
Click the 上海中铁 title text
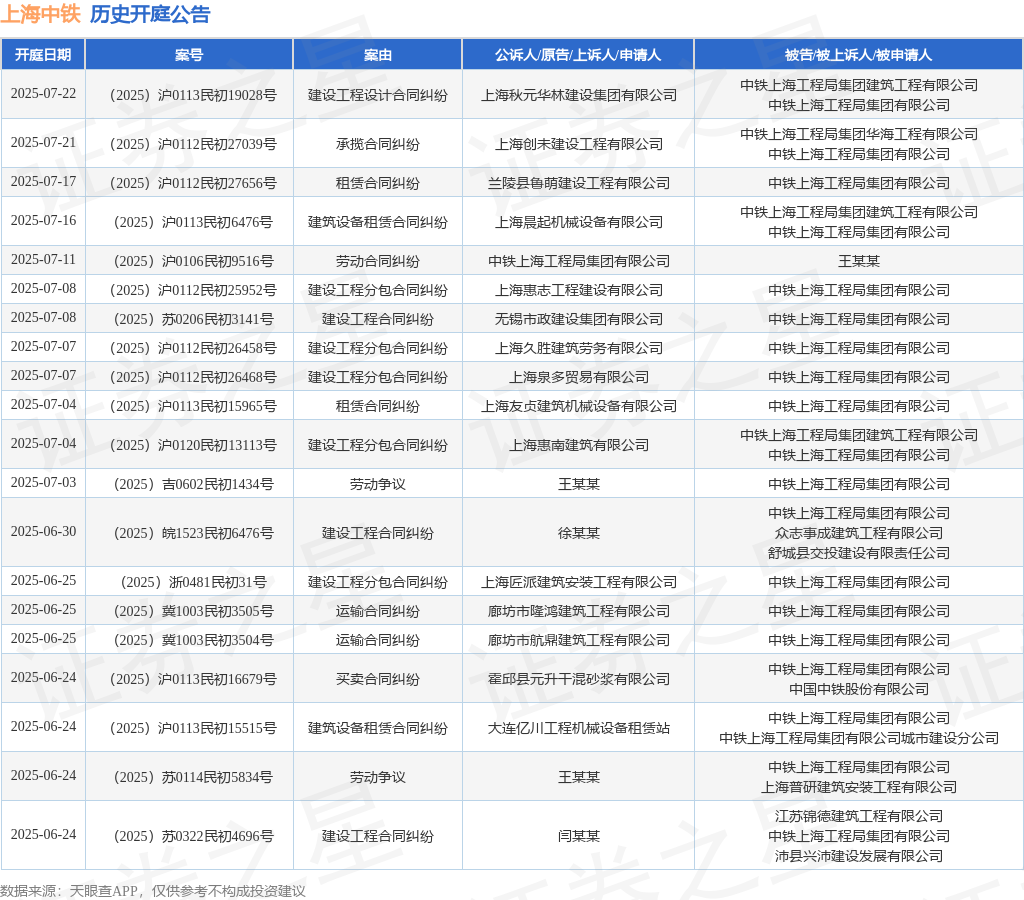[x=40, y=14]
